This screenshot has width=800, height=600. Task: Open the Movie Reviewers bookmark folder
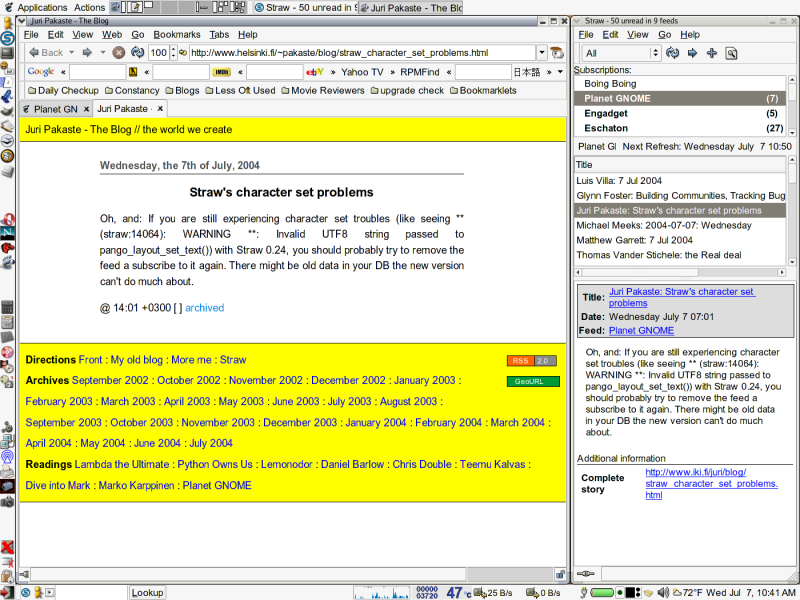[322, 90]
